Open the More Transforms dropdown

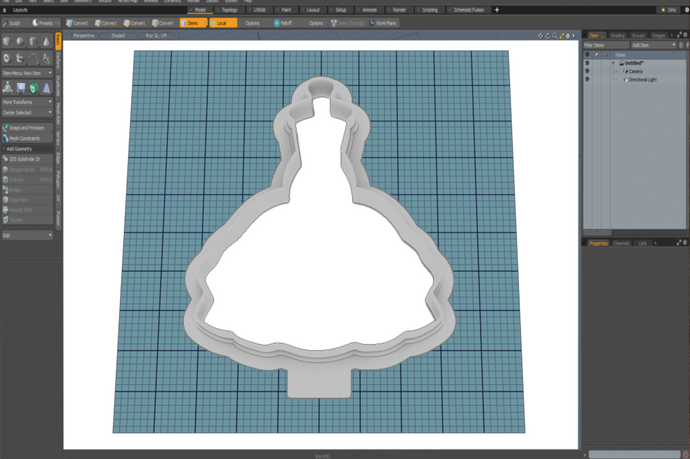[27, 102]
